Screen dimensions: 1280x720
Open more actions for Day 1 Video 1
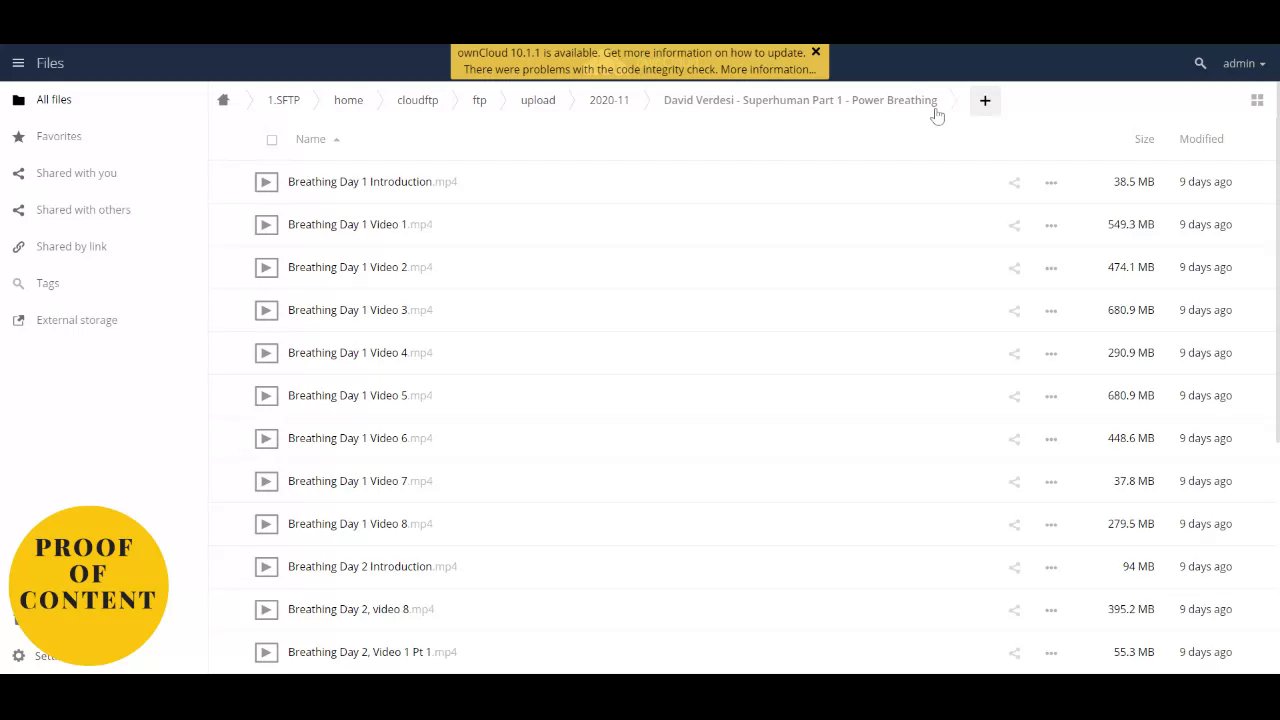[x=1051, y=225]
